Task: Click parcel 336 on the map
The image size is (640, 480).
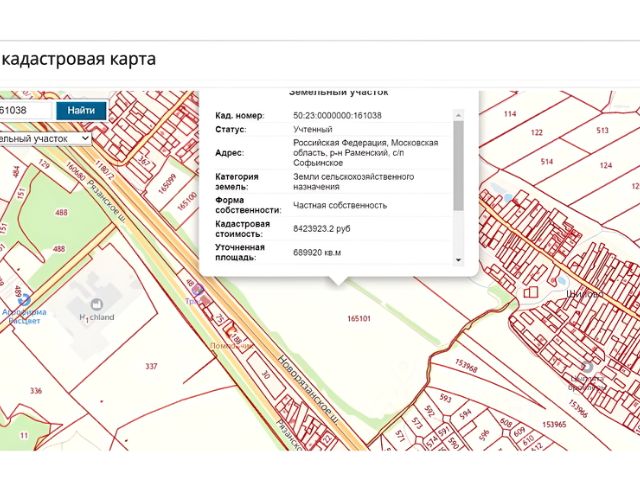Action: click(x=36, y=389)
